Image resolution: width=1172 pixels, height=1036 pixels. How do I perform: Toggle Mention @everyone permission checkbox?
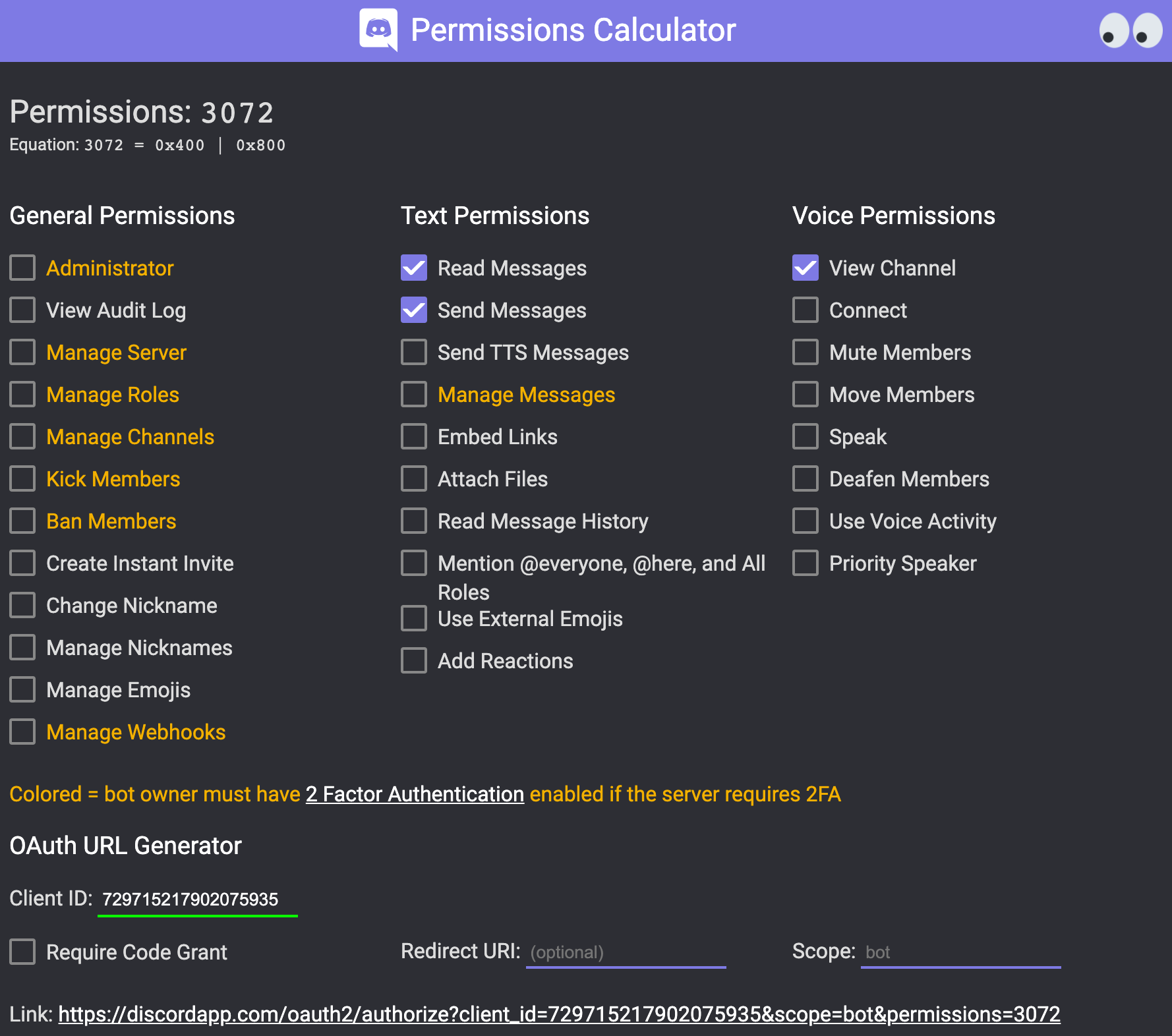[x=414, y=563]
